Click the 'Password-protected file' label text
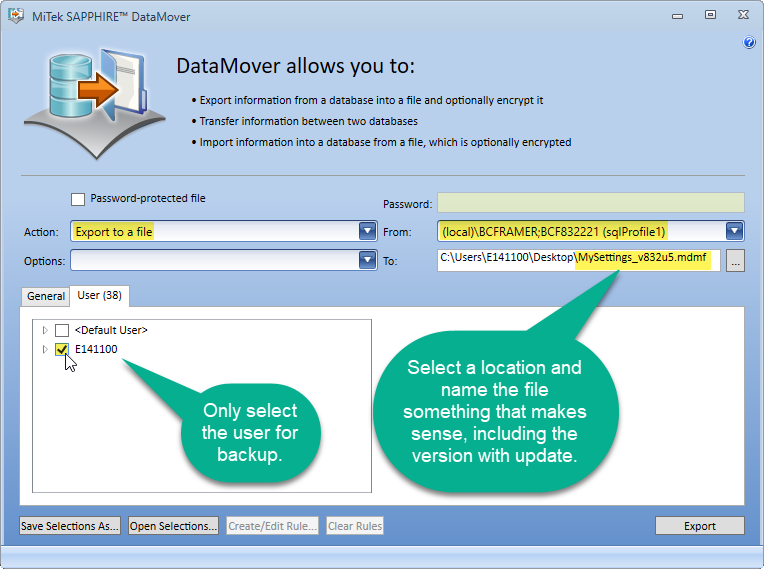764x569 pixels. tap(148, 198)
